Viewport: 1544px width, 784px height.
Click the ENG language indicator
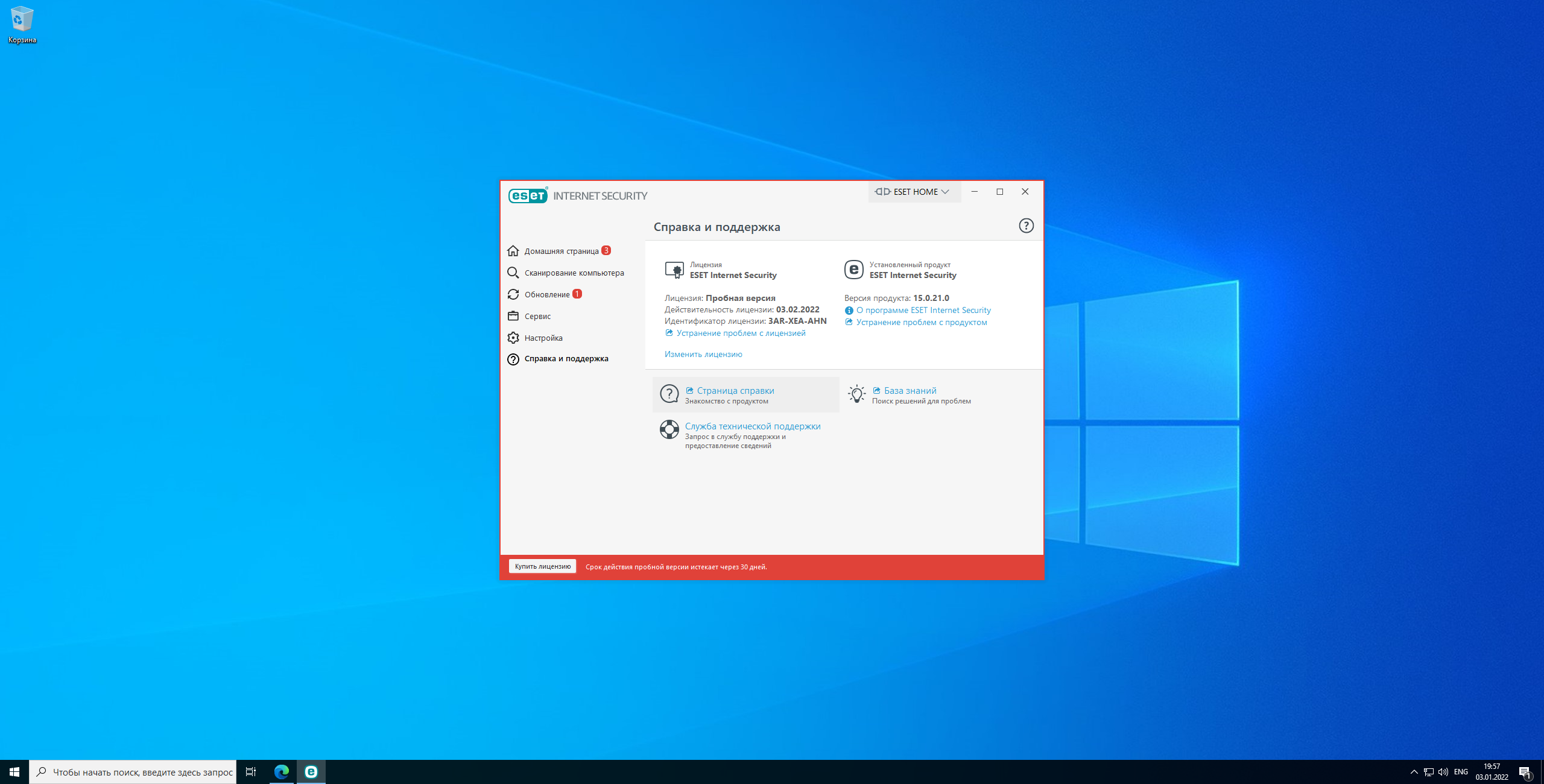click(1461, 772)
